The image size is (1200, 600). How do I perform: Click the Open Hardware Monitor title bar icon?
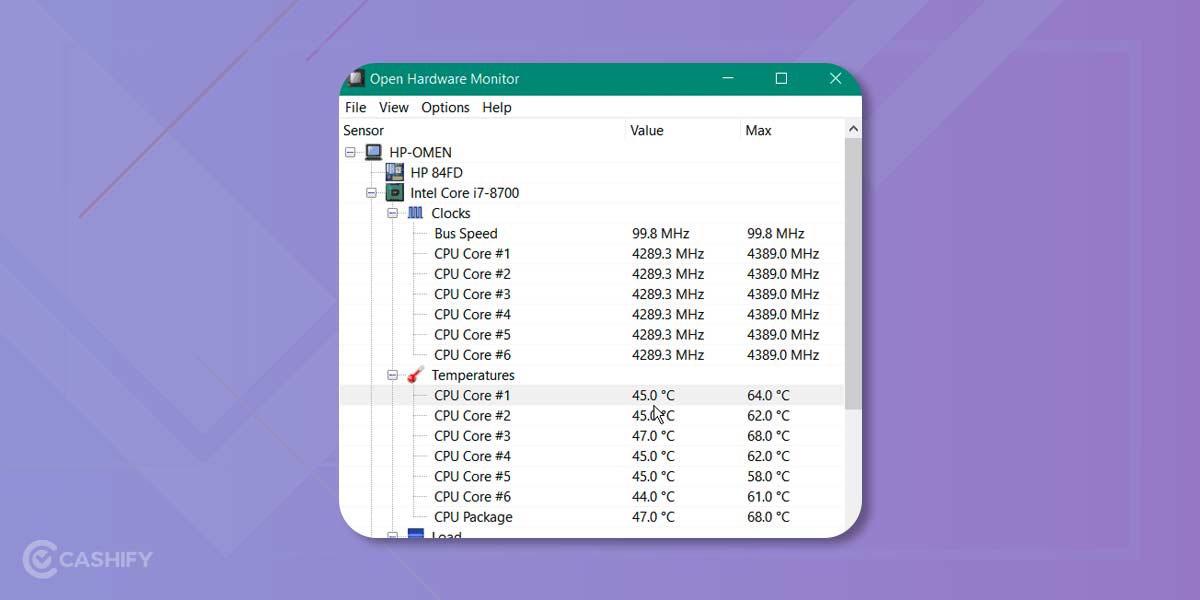click(356, 78)
